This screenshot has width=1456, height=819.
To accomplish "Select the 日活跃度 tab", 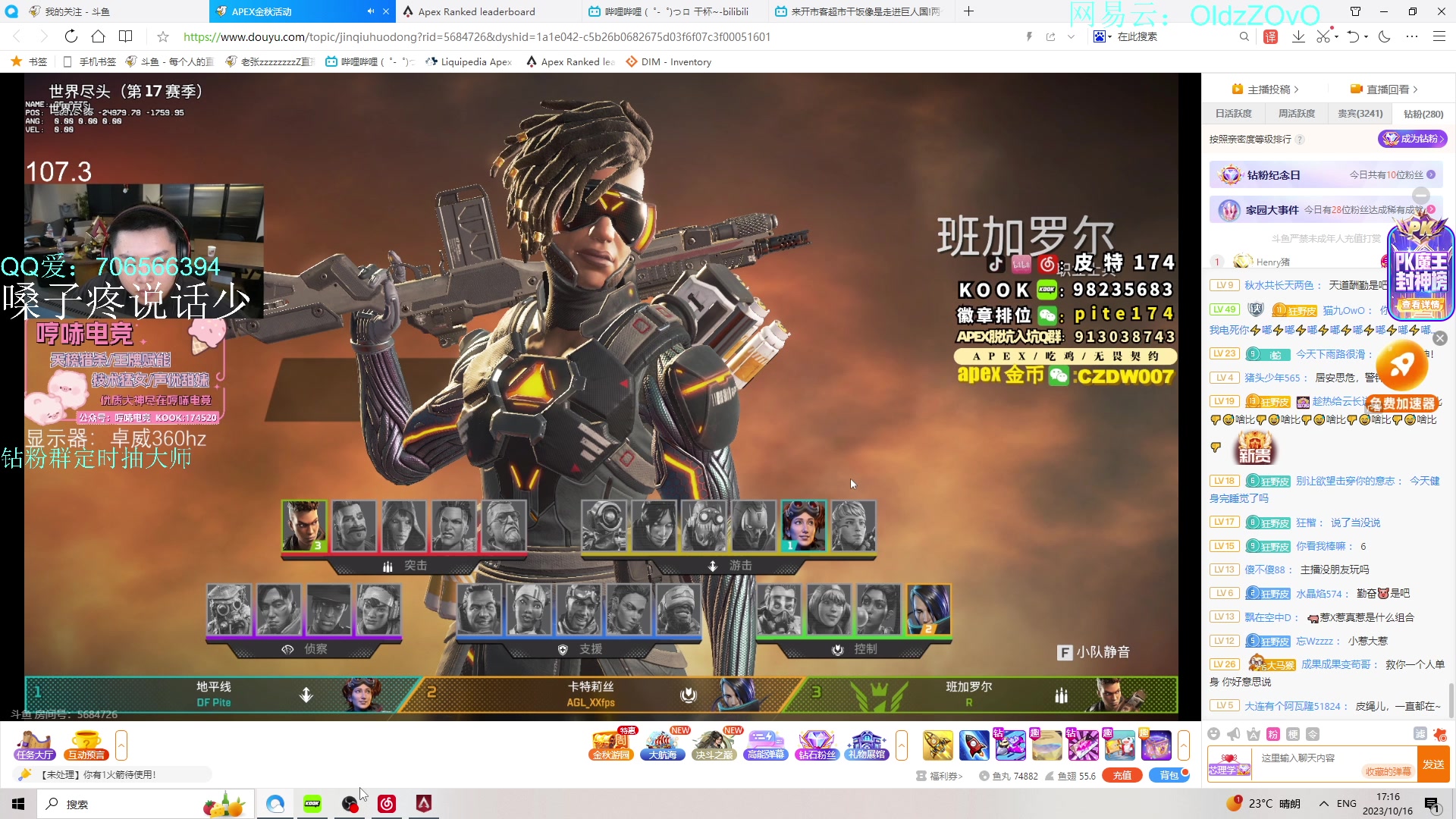I will click(1233, 114).
